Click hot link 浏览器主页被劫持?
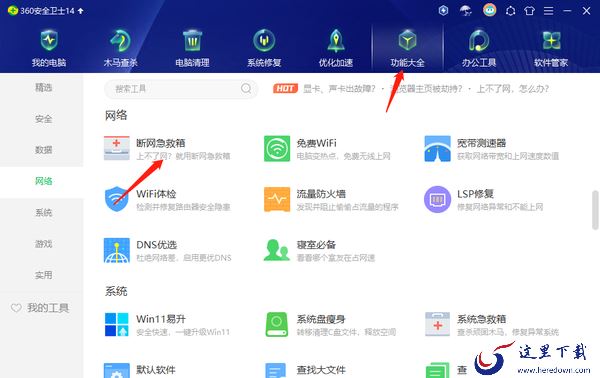Viewport: 600px width, 378px height. pos(426,89)
